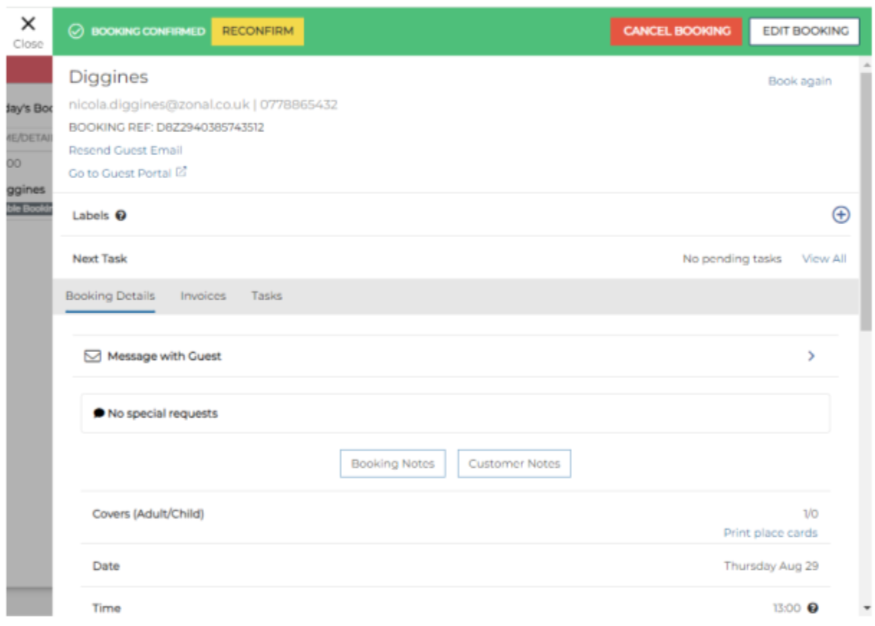Click the X close icon
Image resolution: width=875 pixels, height=626 pixels.
point(28,24)
